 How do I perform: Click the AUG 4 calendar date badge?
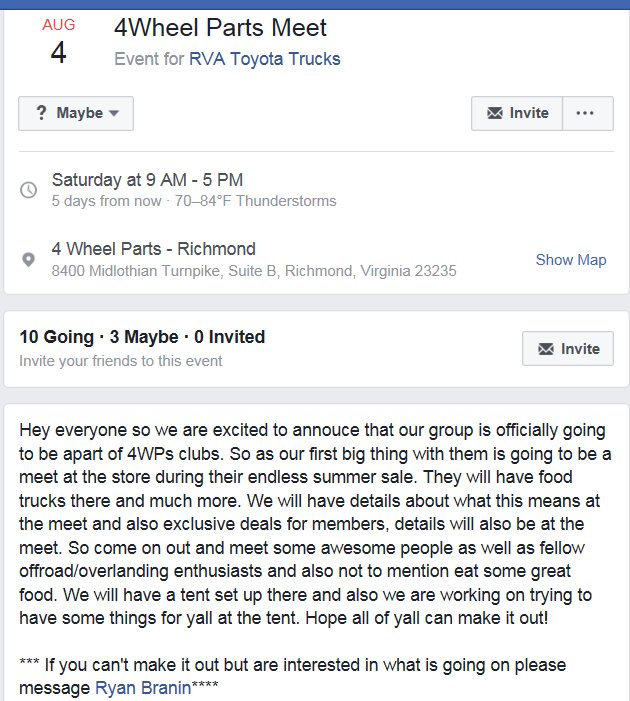(59, 41)
